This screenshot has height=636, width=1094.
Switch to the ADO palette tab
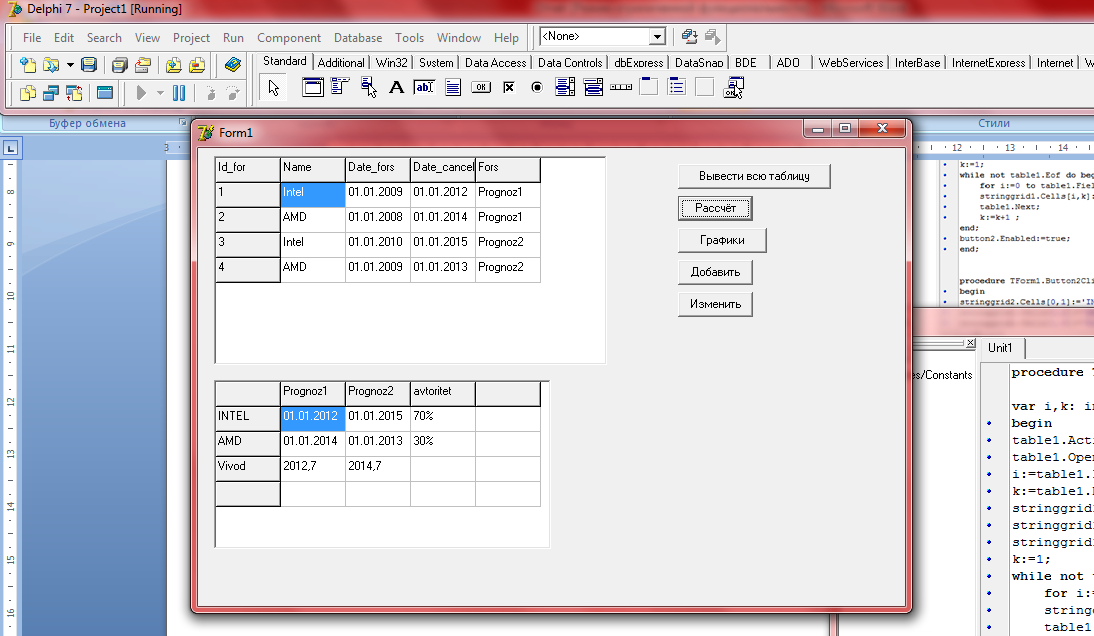coord(788,63)
